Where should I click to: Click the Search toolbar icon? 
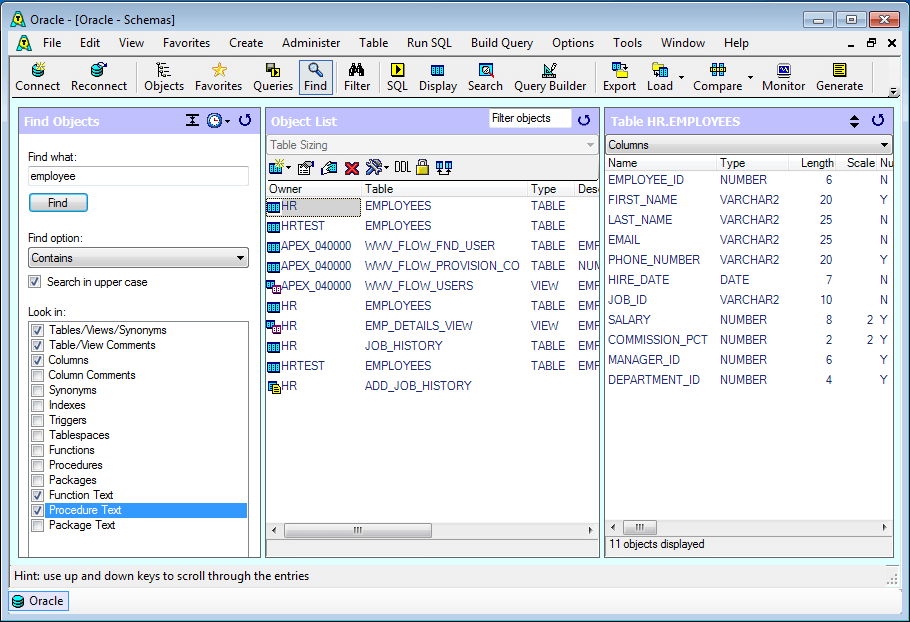(x=485, y=77)
